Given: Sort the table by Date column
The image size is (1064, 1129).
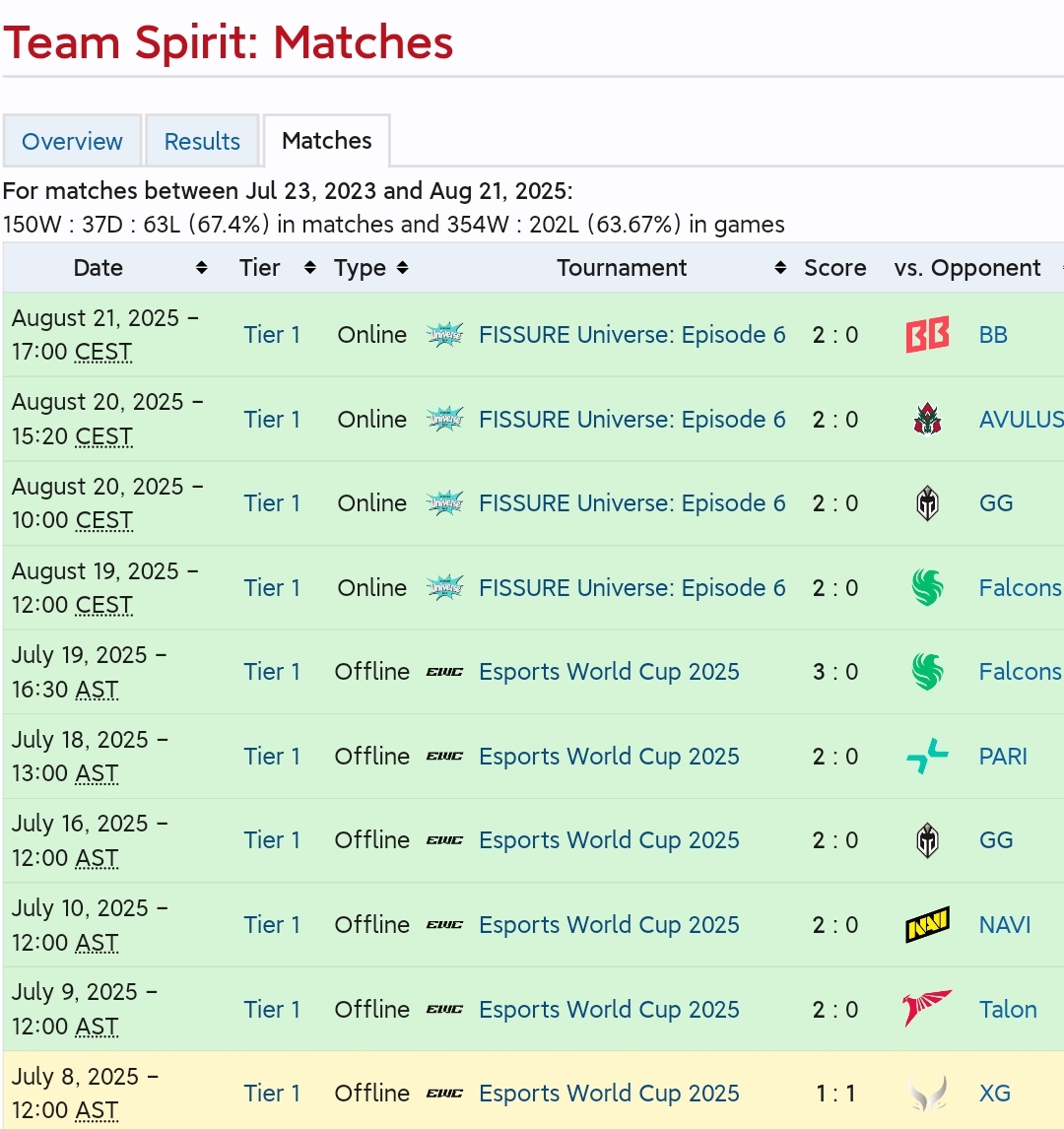Looking at the screenshot, I should (x=202, y=268).
